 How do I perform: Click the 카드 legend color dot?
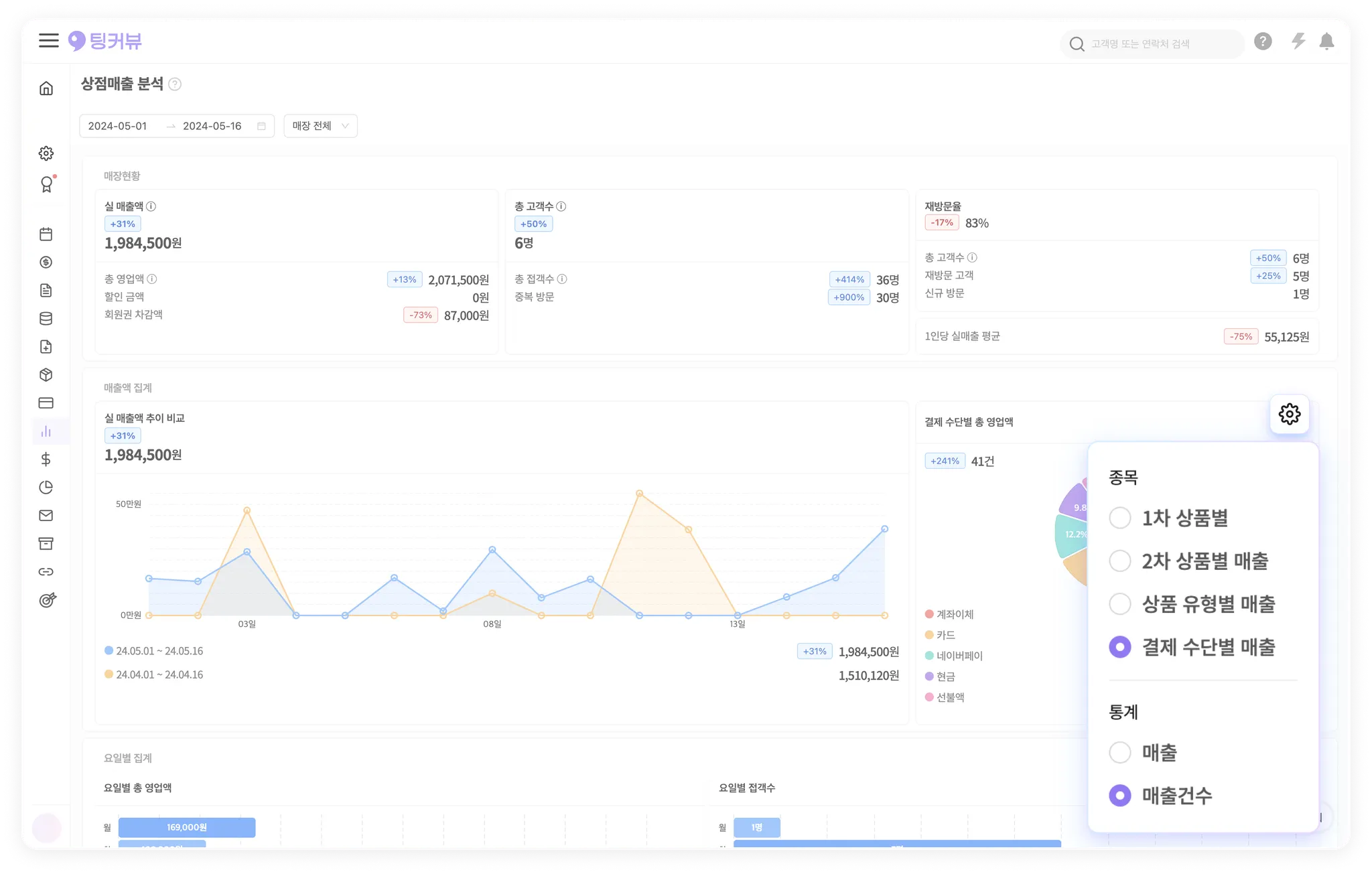[x=929, y=635]
